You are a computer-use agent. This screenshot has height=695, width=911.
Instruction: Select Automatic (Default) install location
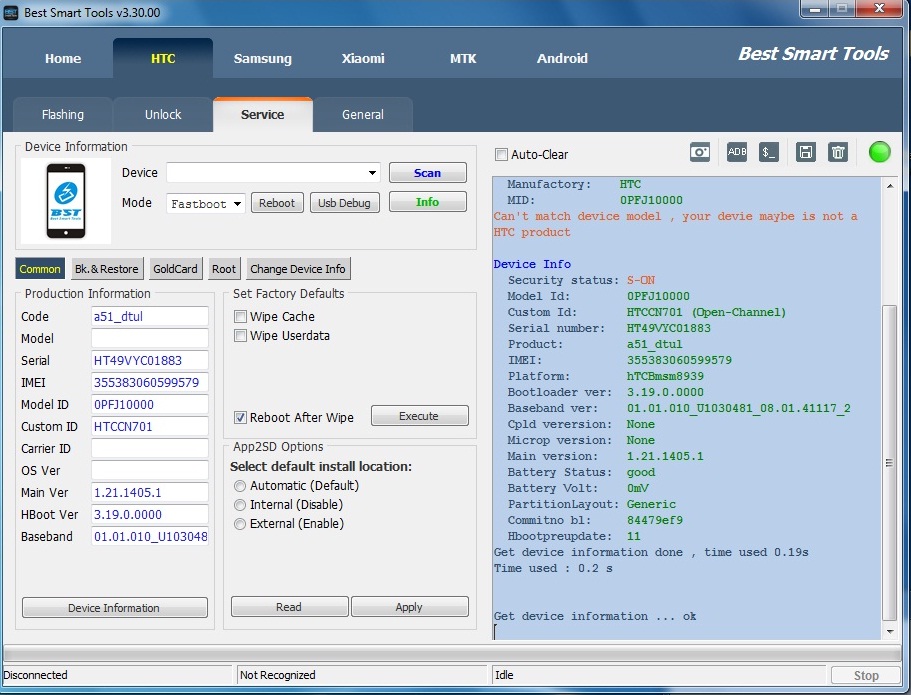pos(239,486)
